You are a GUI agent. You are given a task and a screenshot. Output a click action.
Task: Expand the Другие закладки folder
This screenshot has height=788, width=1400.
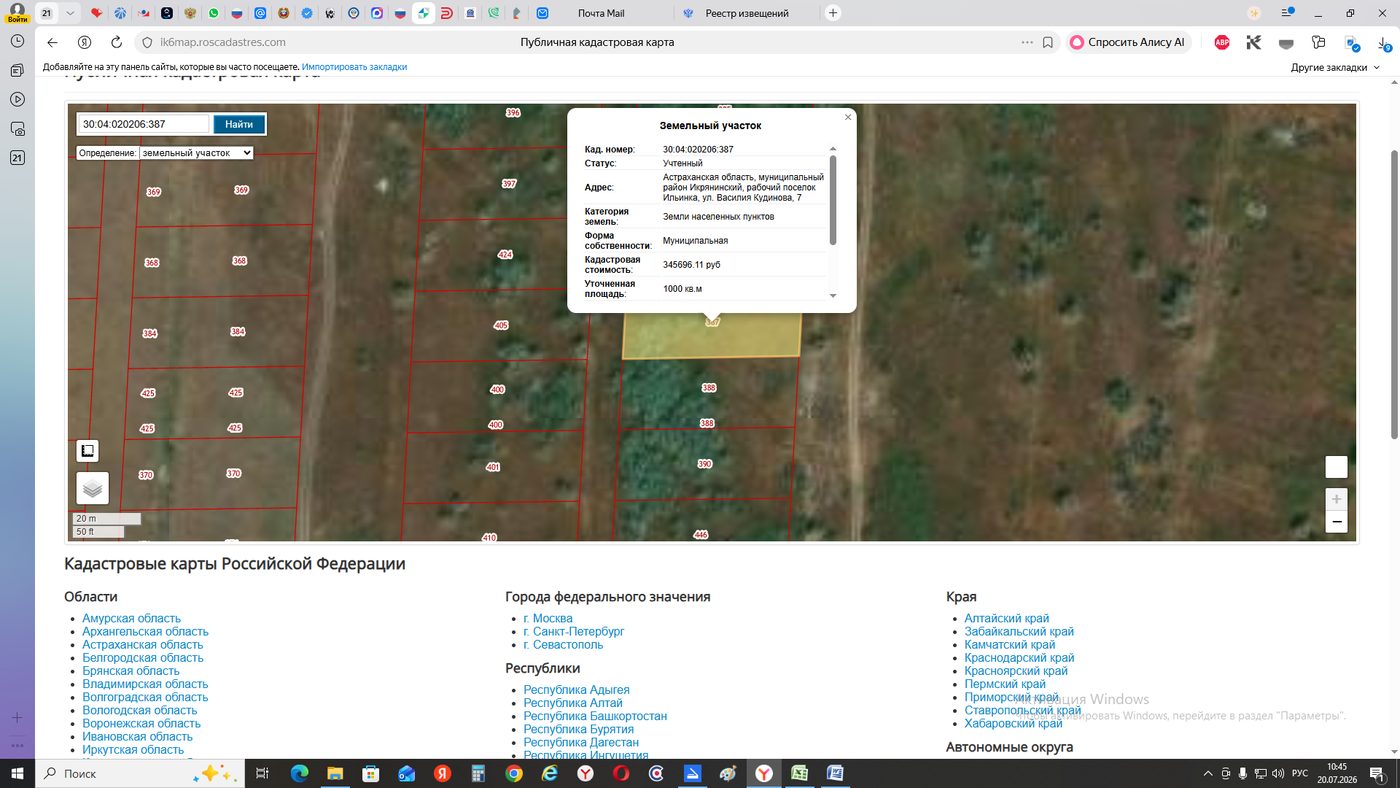pyautogui.click(x=1335, y=67)
